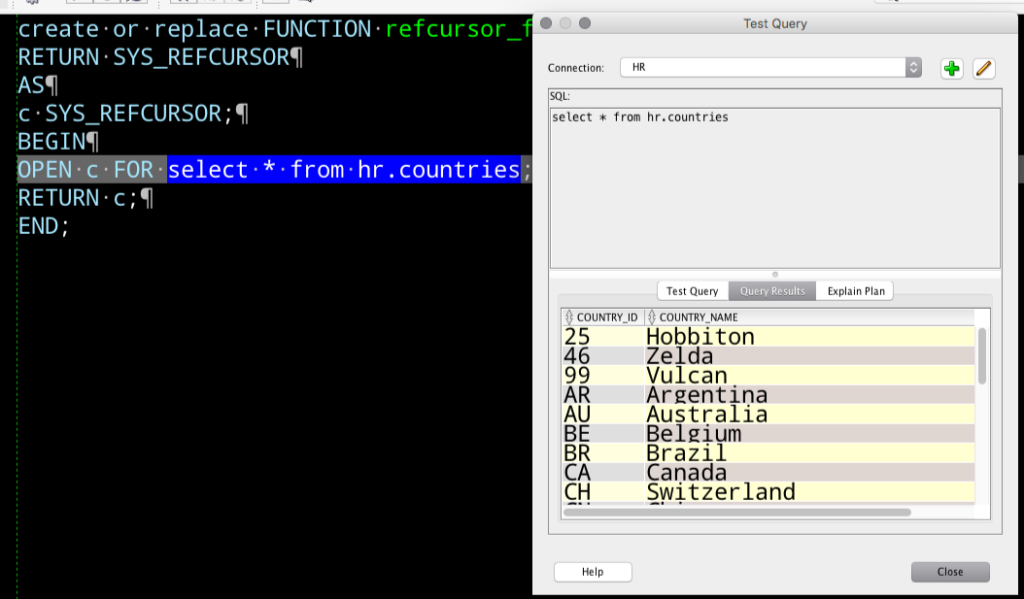
Task: Edit the HR connection using the pencil icon
Action: pos(983,69)
